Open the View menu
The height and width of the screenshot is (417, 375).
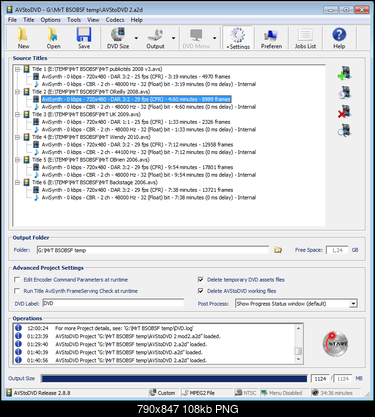click(x=93, y=20)
